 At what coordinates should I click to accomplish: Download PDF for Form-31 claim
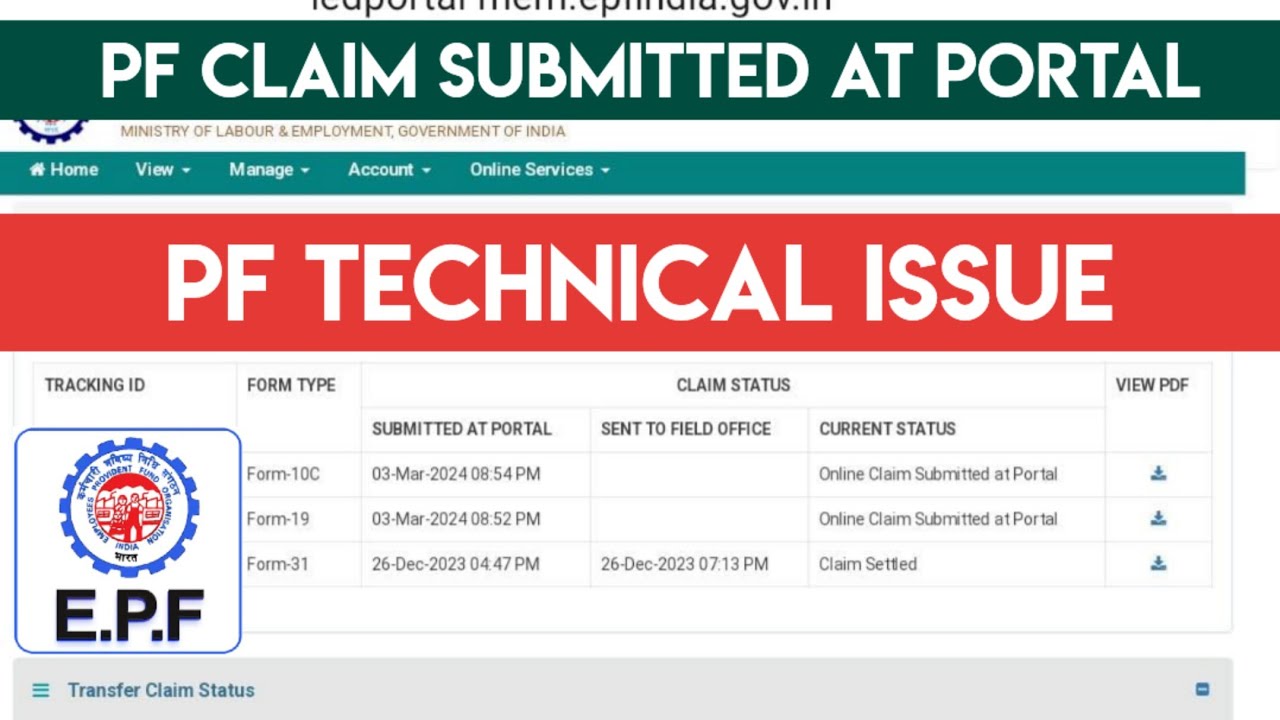point(1158,564)
